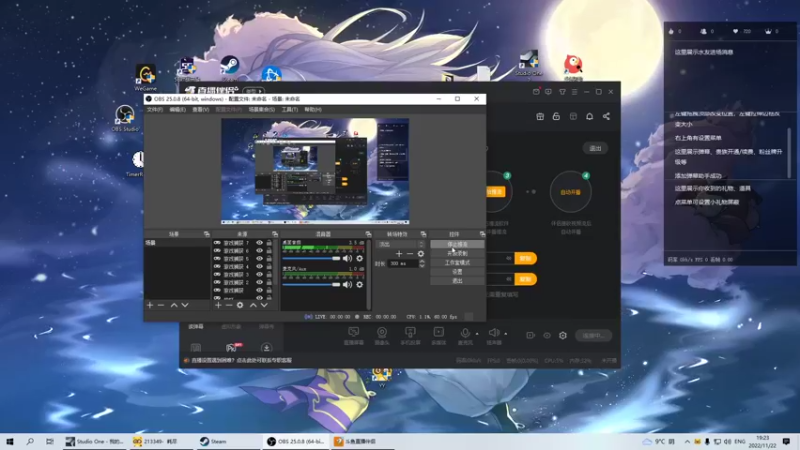800x450 pixels.
Task: Click the screen capture icon in companion bar
Action: tap(353, 333)
